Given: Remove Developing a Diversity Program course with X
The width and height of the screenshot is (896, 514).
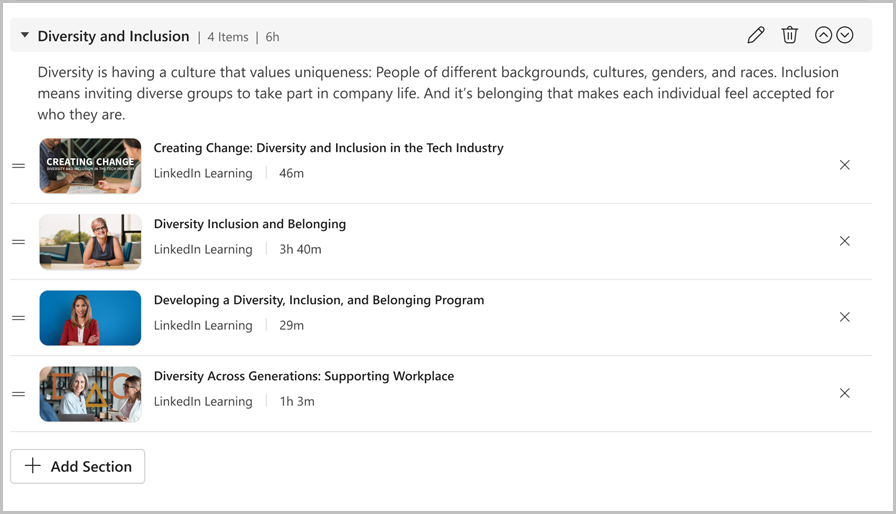Looking at the screenshot, I should click(x=845, y=317).
